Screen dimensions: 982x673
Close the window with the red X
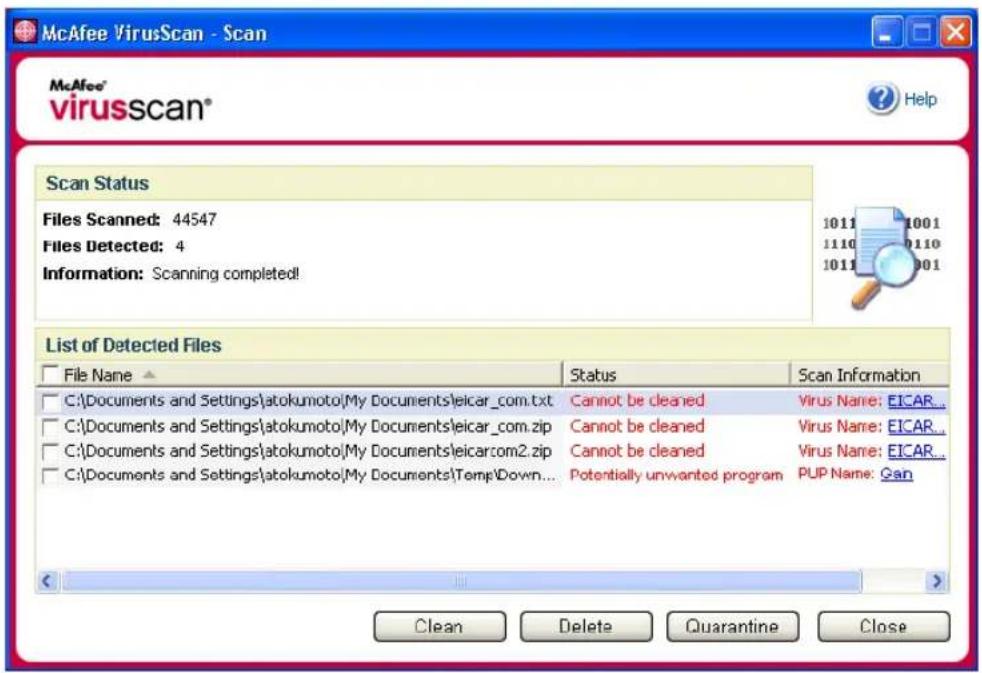click(956, 32)
